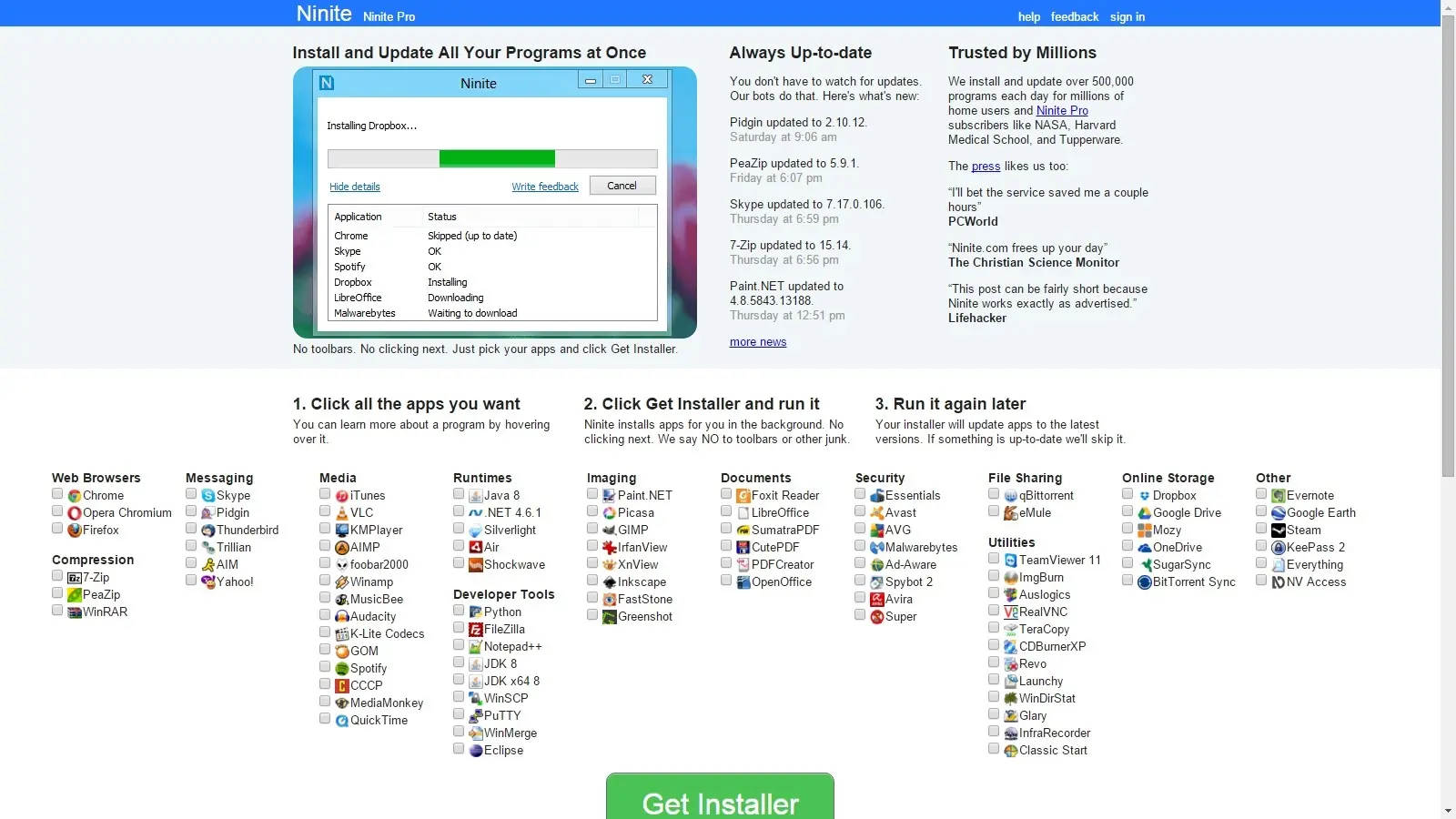This screenshot has height=819, width=1456.
Task: Click the Python icon under Developer Tools
Action: tap(476, 612)
